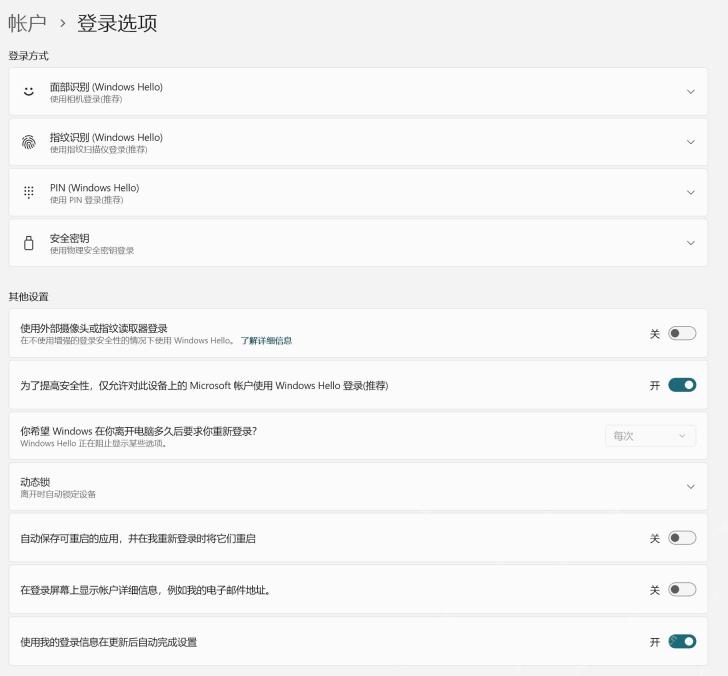The height and width of the screenshot is (676, 728).
Task: Click Windows Hello 正在阻止显示某些选项 note
Action: tap(94, 443)
